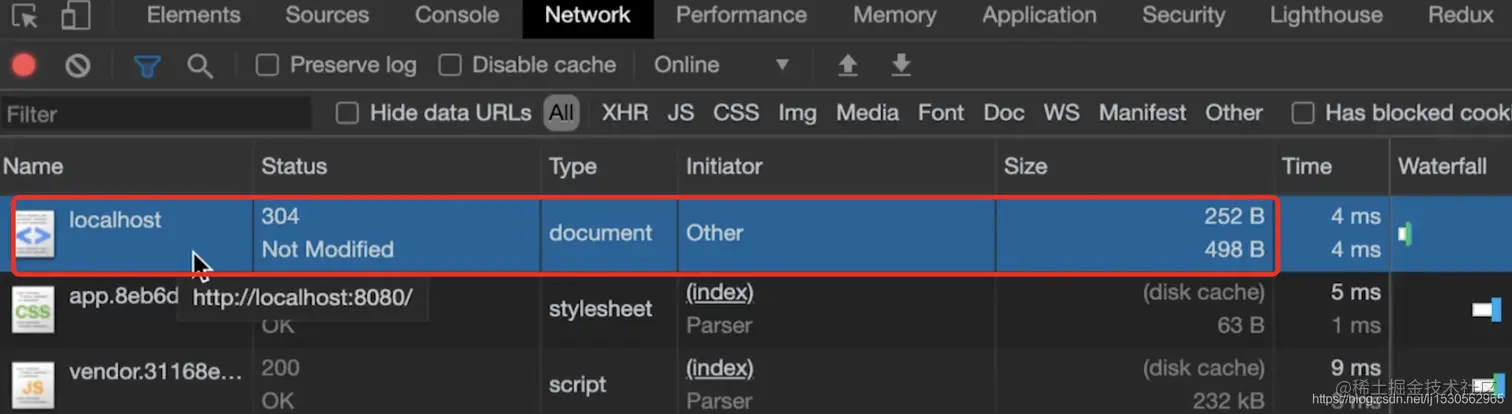This screenshot has height=414, width=1512.
Task: Open the (index) initiator link for stylesheet
Action: click(x=719, y=293)
